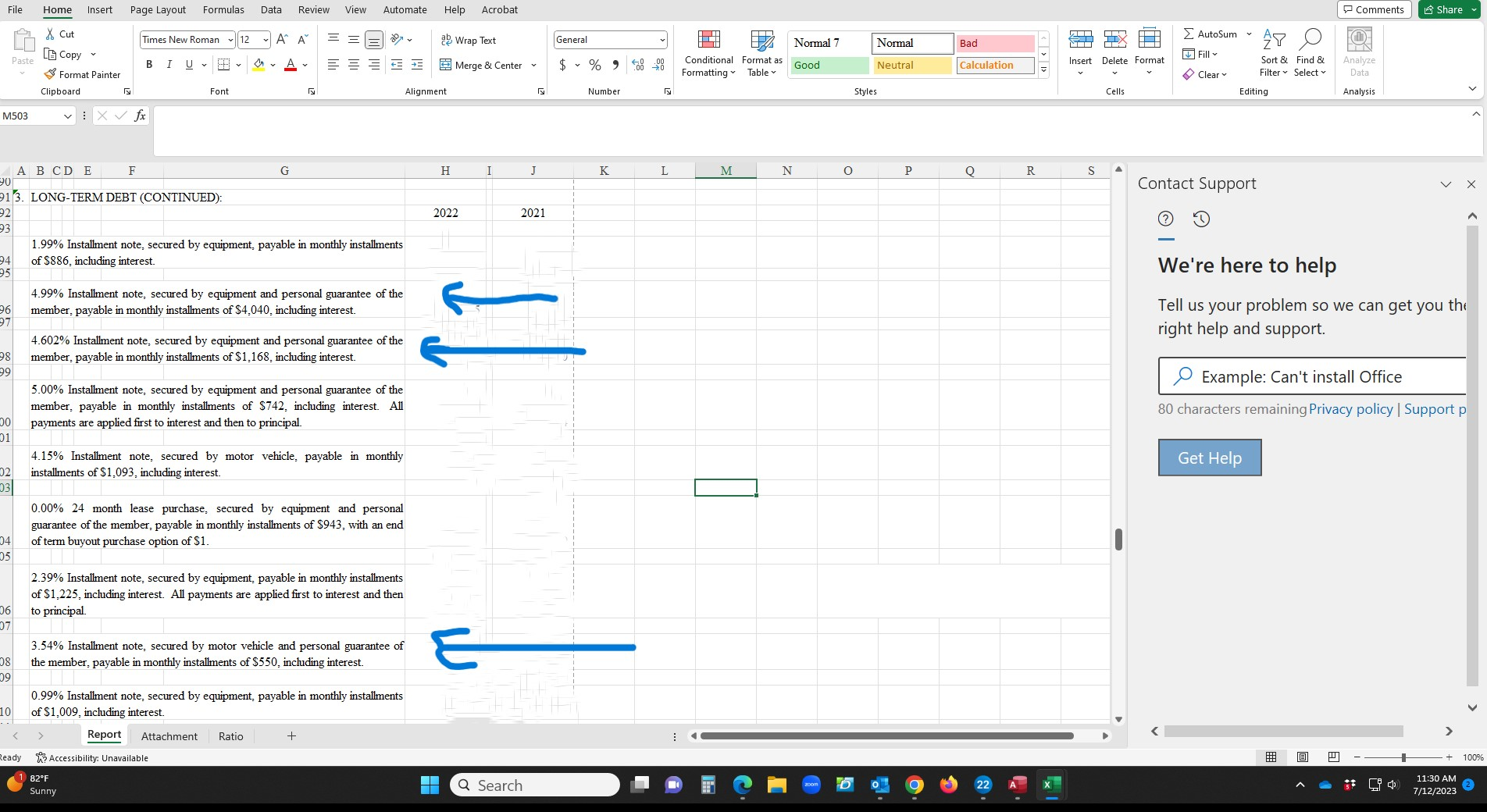Open the font size dropdown
The width and height of the screenshot is (1487, 812).
[x=264, y=40]
